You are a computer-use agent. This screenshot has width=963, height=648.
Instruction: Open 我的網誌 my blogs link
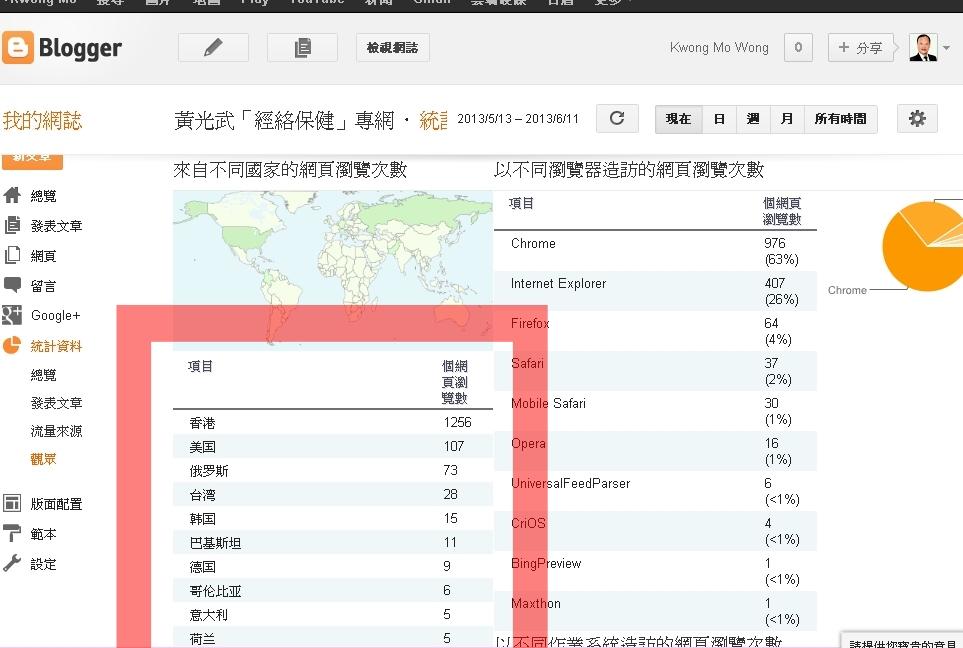point(42,120)
